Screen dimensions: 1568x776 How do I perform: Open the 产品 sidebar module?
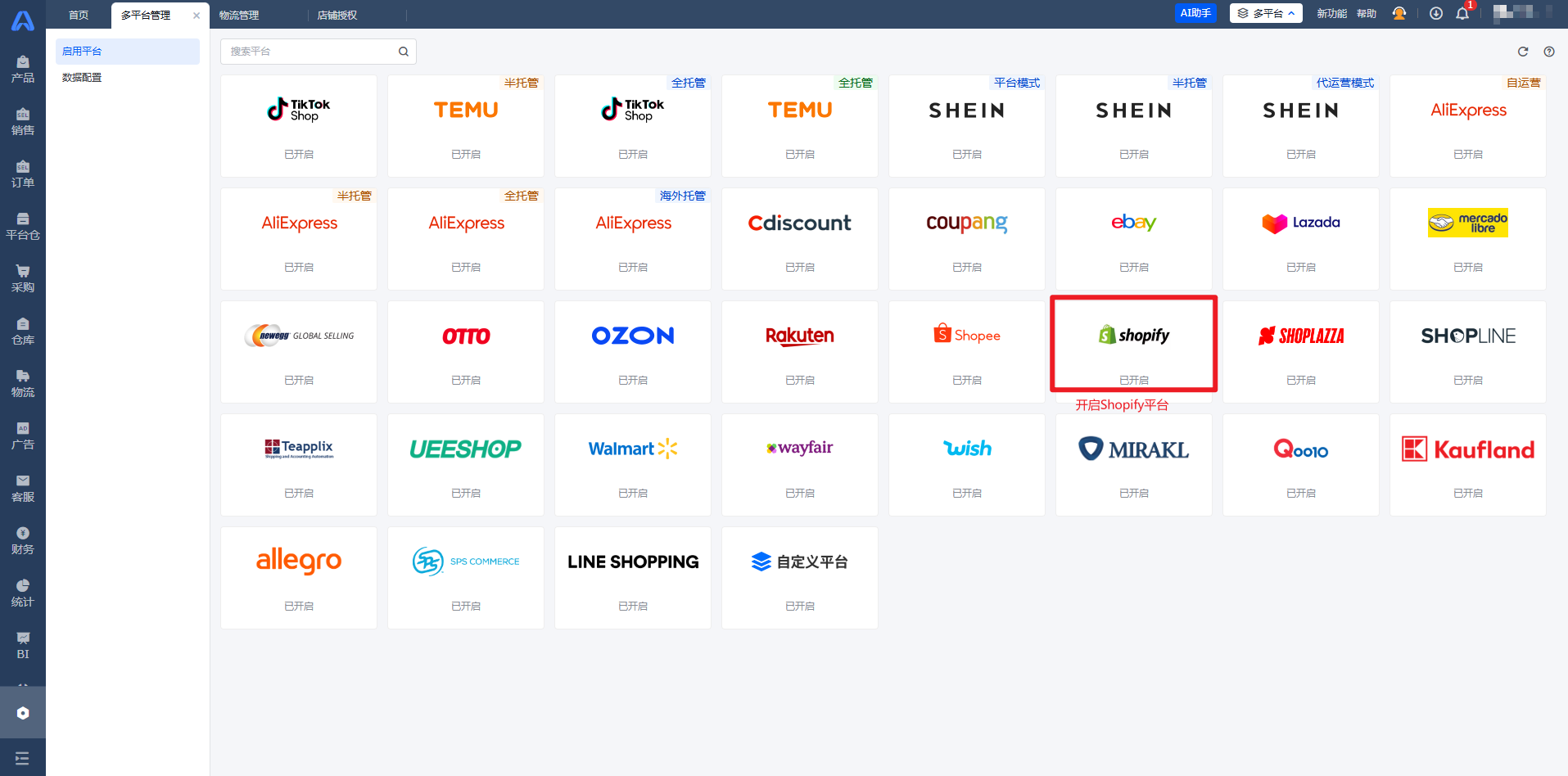click(x=23, y=70)
